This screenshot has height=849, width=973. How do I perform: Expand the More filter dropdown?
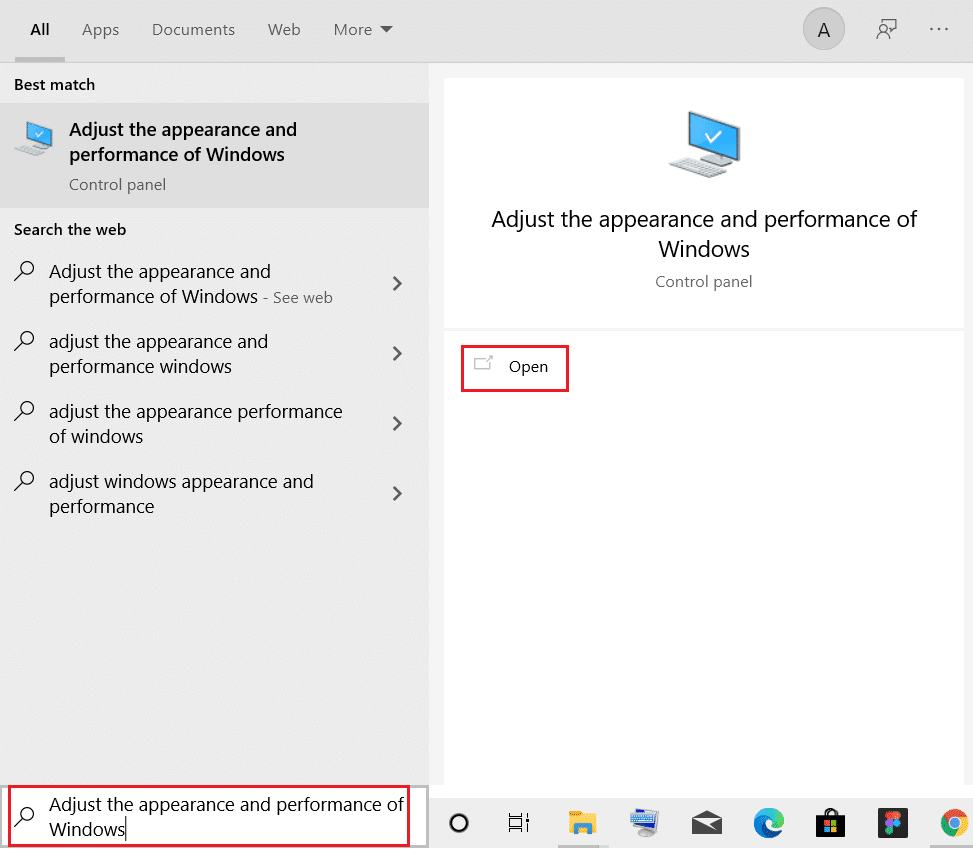[x=363, y=30]
